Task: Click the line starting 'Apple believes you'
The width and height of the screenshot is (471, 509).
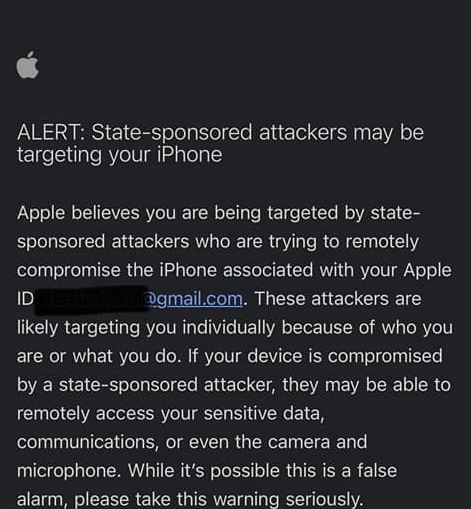Action: pos(219,213)
